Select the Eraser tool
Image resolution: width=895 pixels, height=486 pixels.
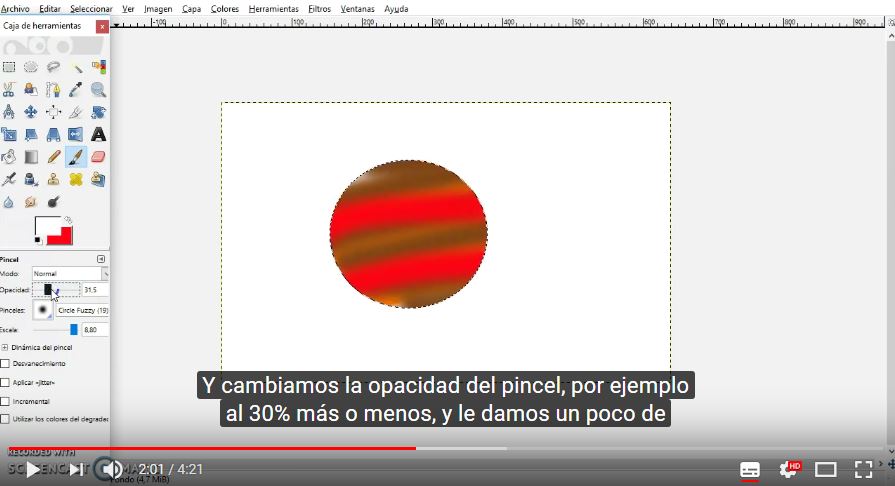[x=98, y=156]
